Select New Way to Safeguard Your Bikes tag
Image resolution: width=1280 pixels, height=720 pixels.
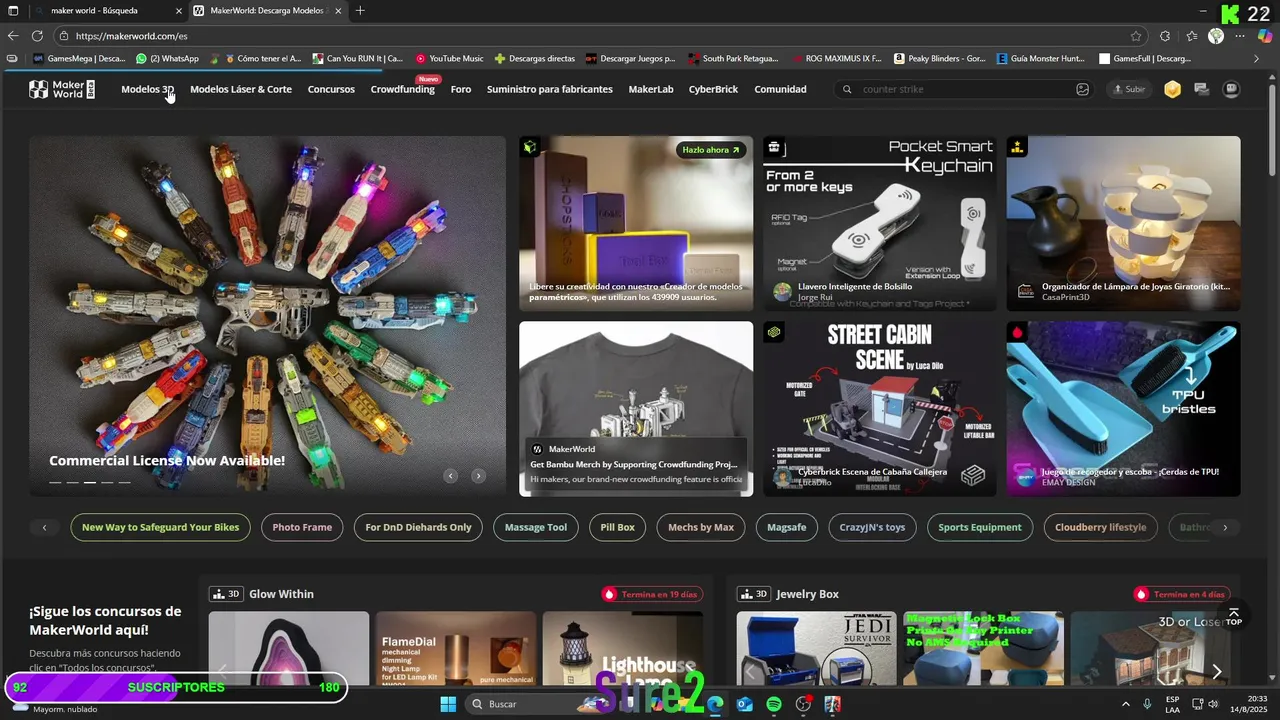160,527
